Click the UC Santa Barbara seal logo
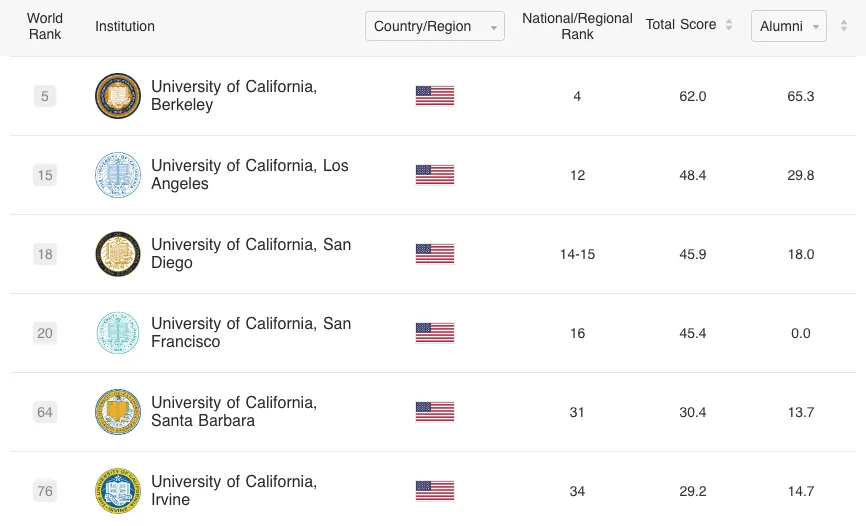Viewport: 866px width, 526px height. click(x=118, y=412)
